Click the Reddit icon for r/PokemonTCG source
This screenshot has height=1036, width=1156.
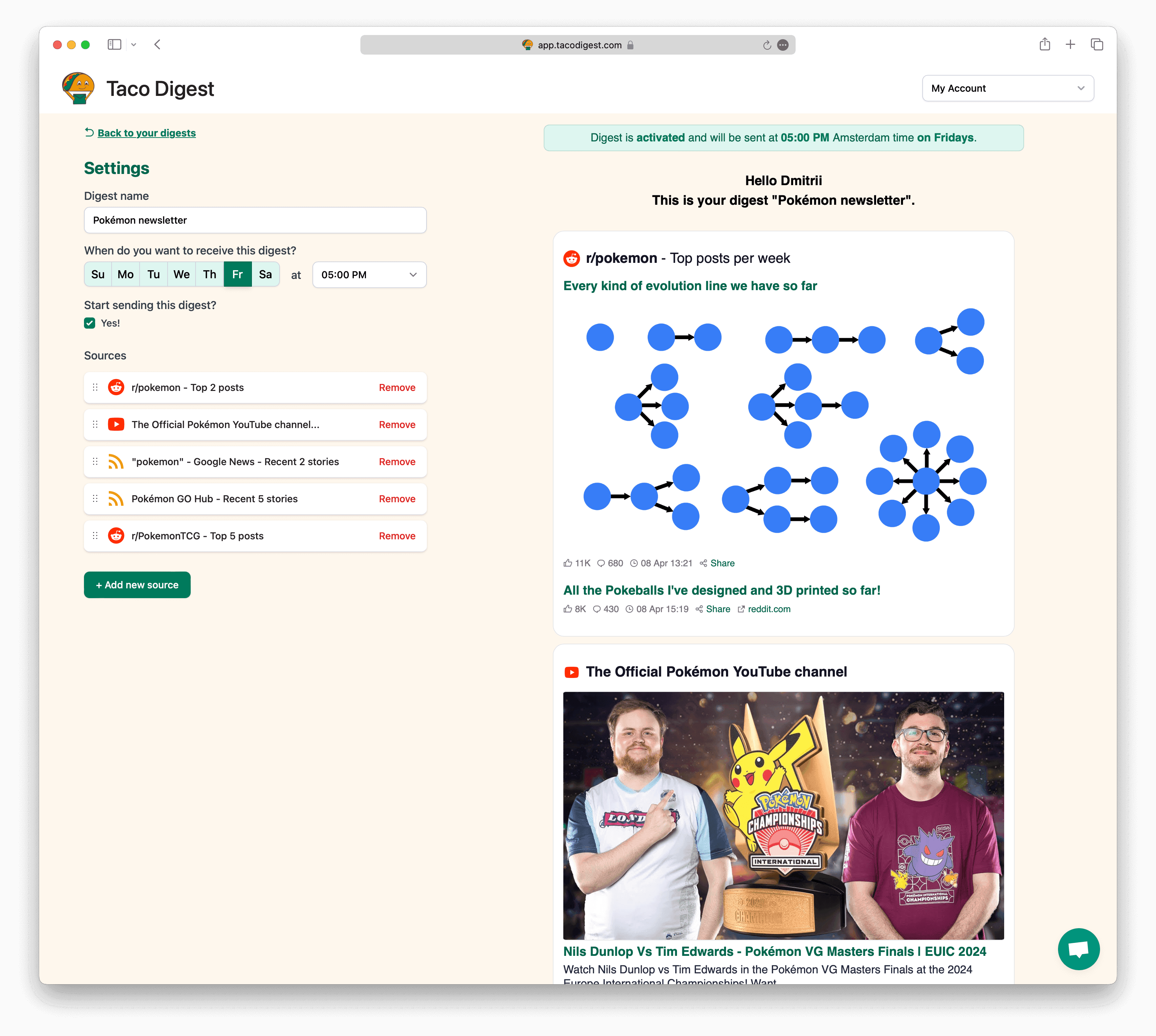[x=116, y=535]
